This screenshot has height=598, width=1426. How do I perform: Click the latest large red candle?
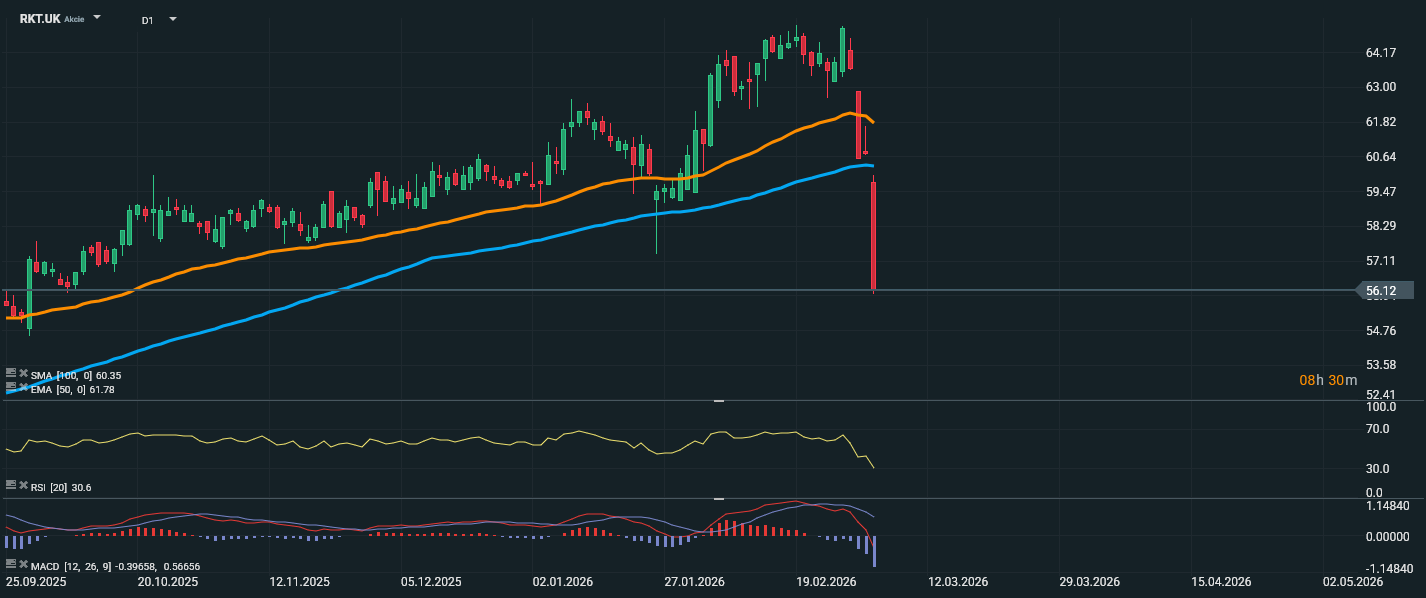coord(874,235)
